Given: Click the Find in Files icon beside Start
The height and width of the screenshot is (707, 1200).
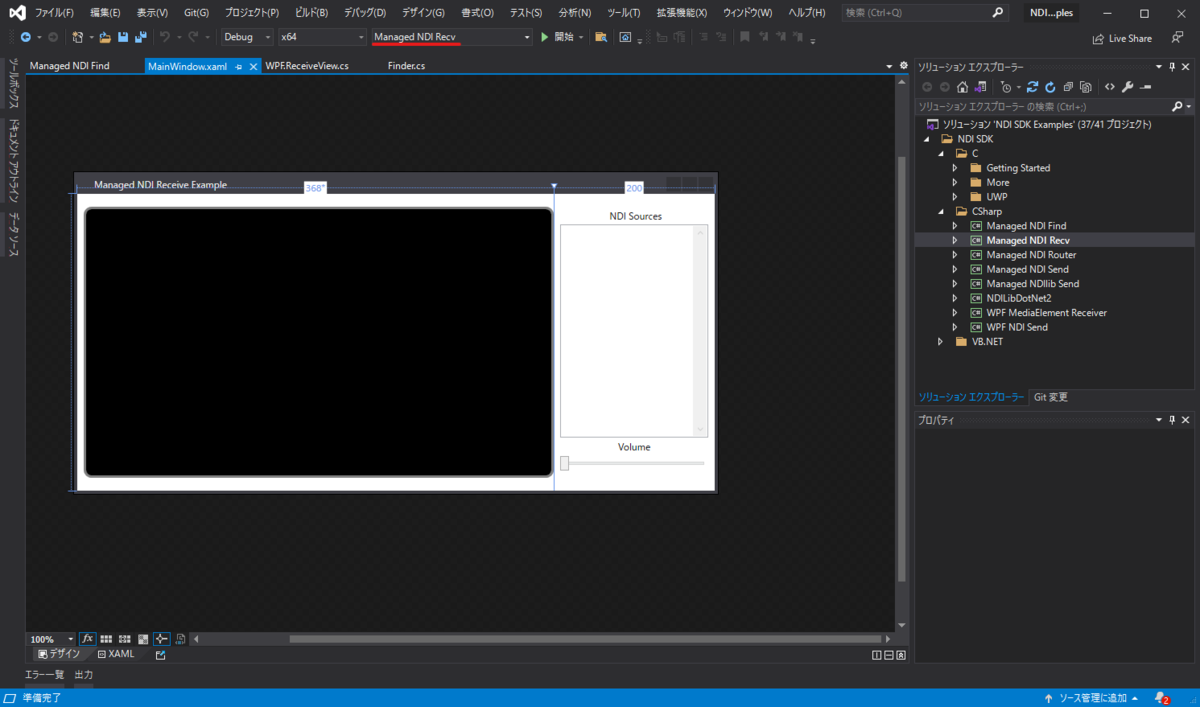Looking at the screenshot, I should (601, 37).
